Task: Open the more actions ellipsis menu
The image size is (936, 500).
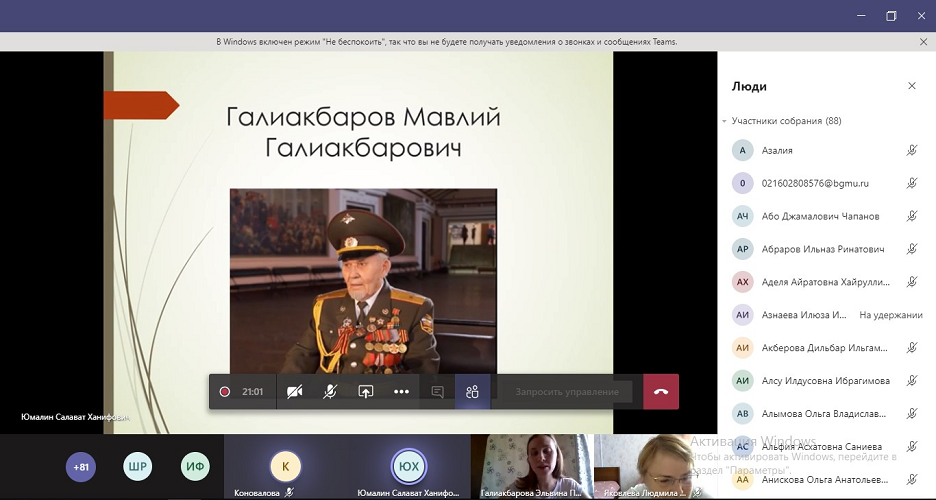Action: pos(402,392)
